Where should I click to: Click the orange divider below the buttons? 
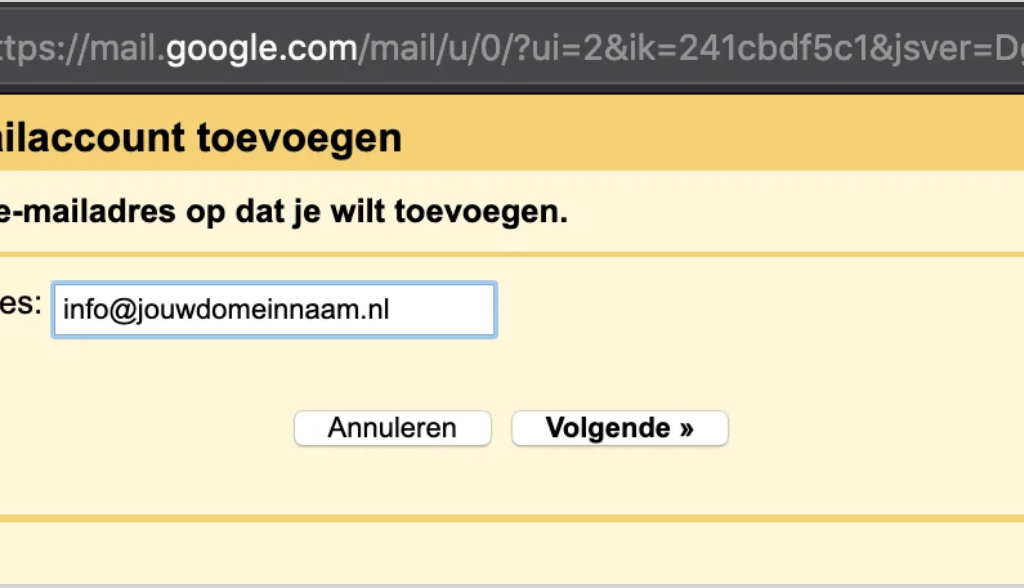(500, 518)
